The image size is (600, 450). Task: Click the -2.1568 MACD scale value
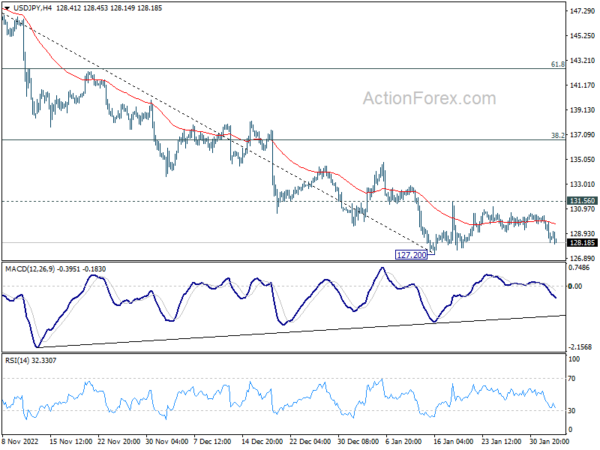coord(580,347)
